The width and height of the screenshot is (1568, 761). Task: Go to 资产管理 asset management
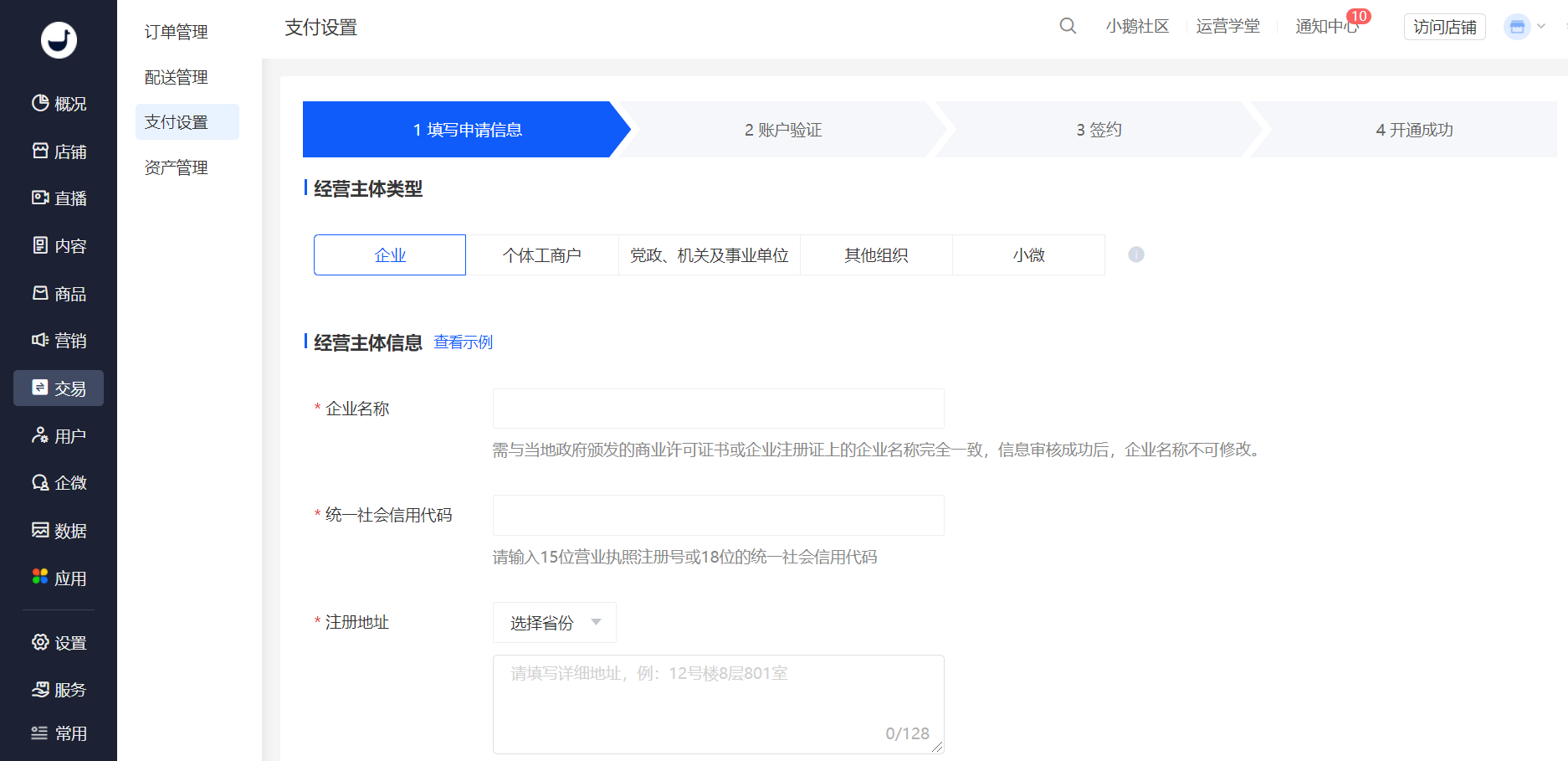177,167
